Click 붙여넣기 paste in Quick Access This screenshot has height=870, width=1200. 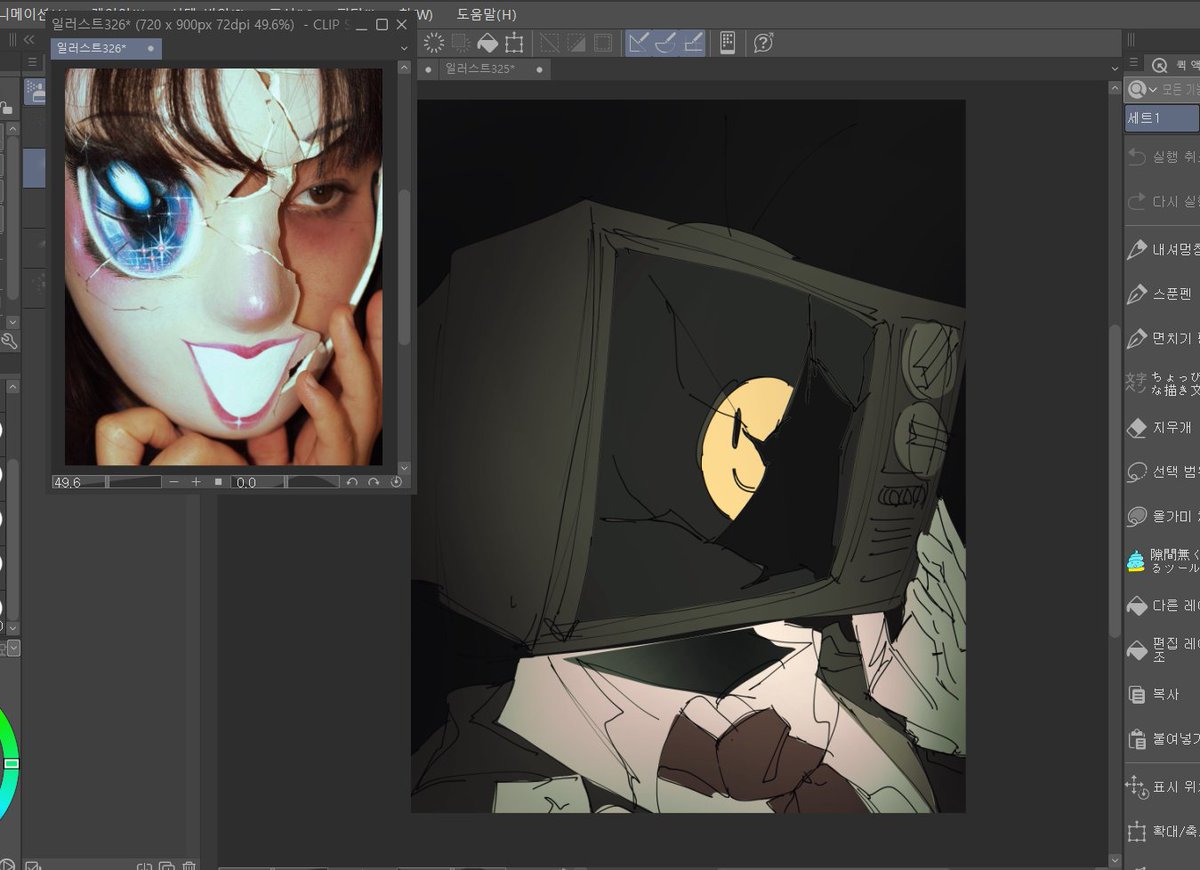click(x=1163, y=739)
